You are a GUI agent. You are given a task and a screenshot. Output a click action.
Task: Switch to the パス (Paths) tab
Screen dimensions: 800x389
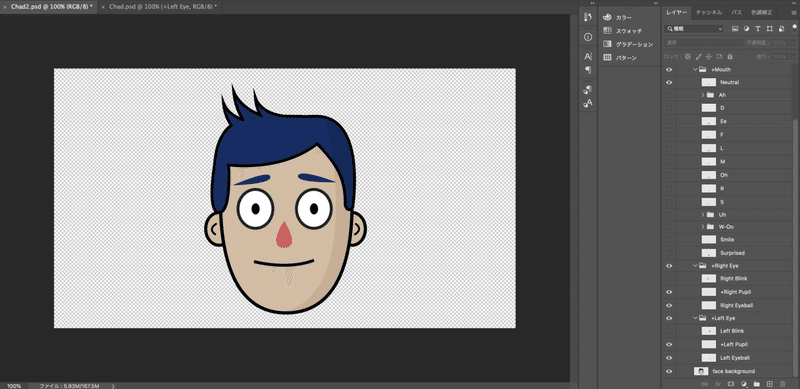(x=736, y=12)
